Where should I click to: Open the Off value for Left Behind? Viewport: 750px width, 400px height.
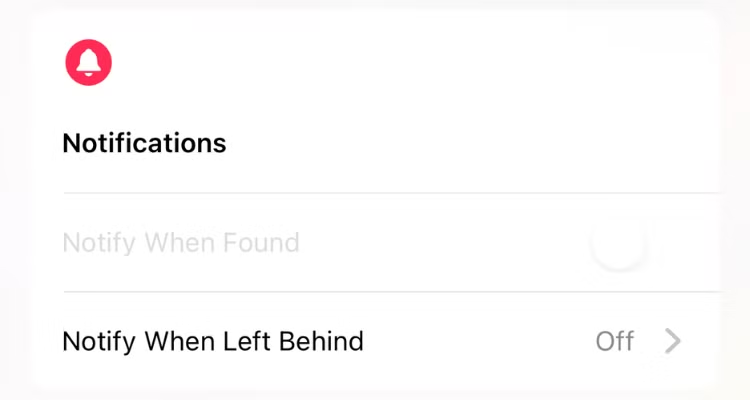pyautogui.click(x=615, y=342)
